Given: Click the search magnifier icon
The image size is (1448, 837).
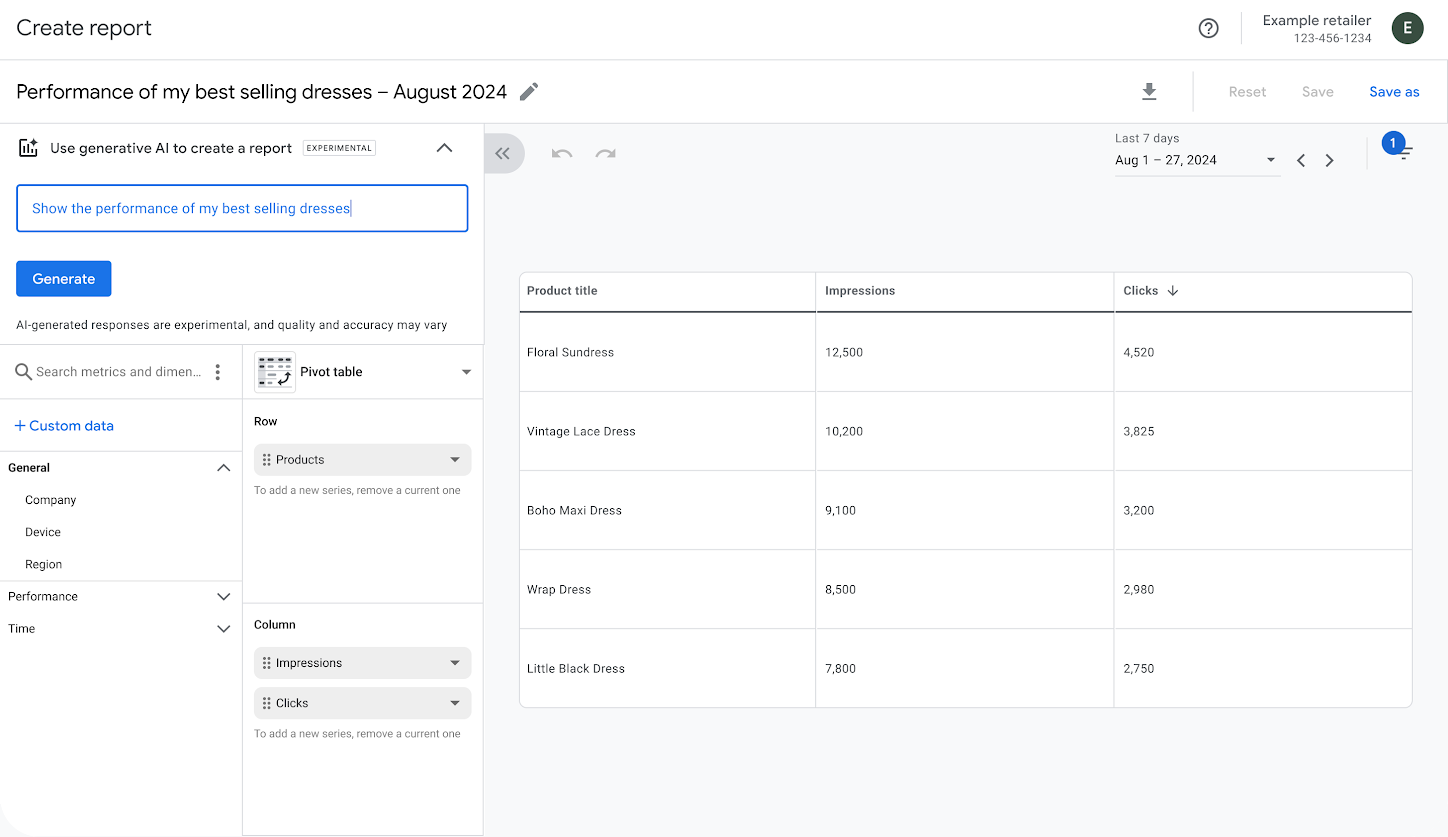Looking at the screenshot, I should [24, 372].
